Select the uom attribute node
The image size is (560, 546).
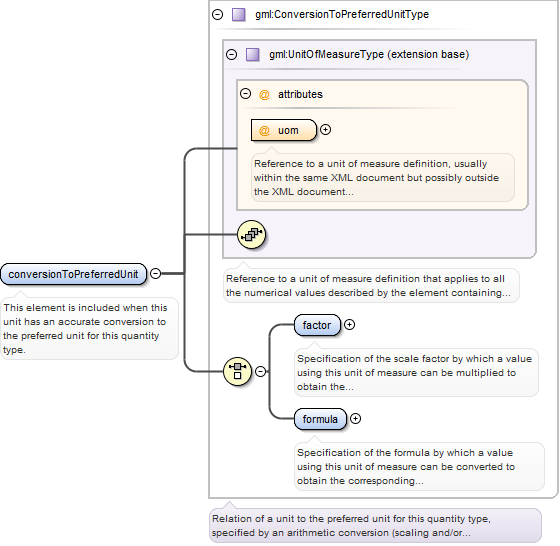point(284,130)
